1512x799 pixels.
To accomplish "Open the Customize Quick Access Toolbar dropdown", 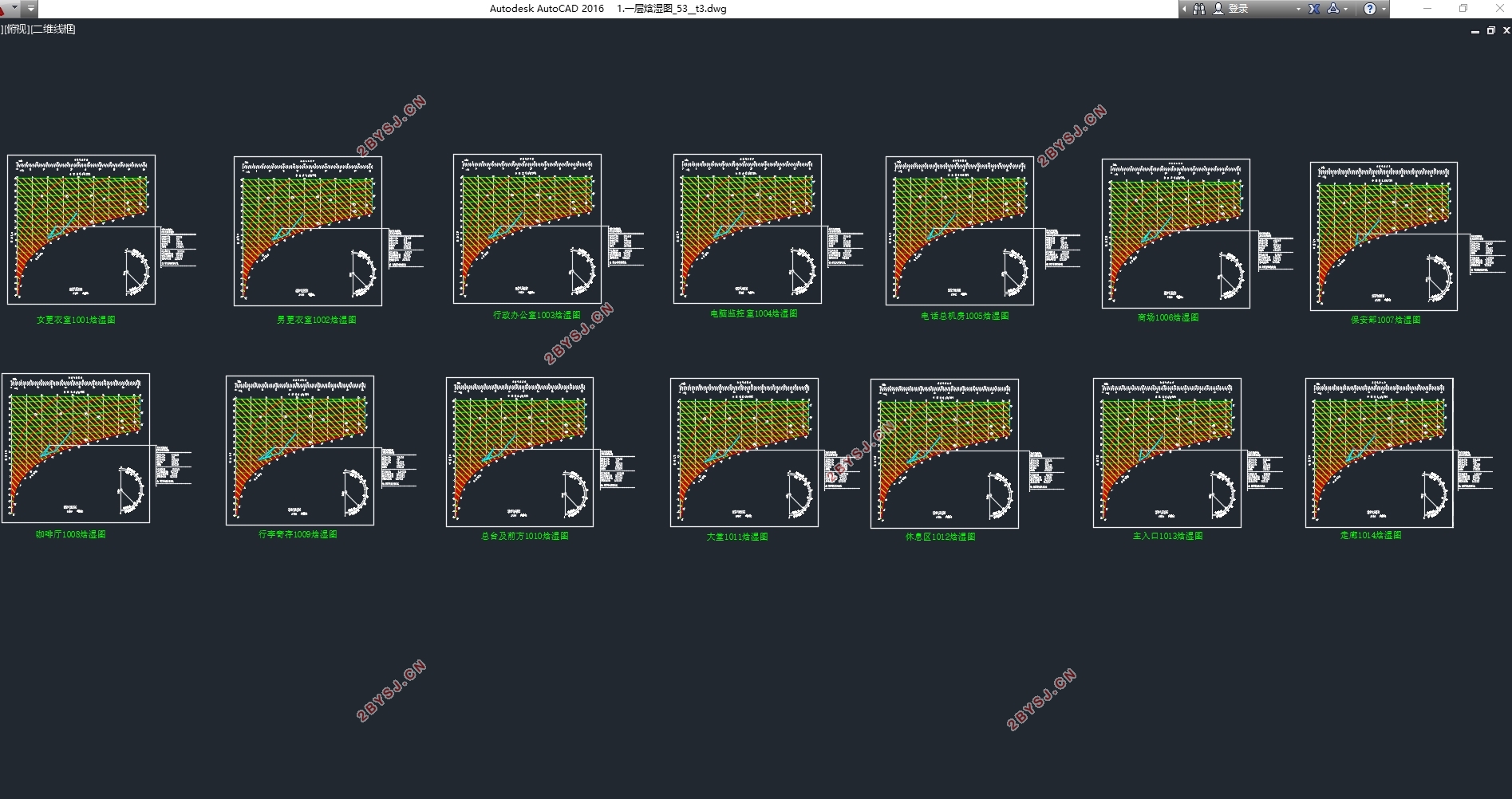I will click(30, 9).
